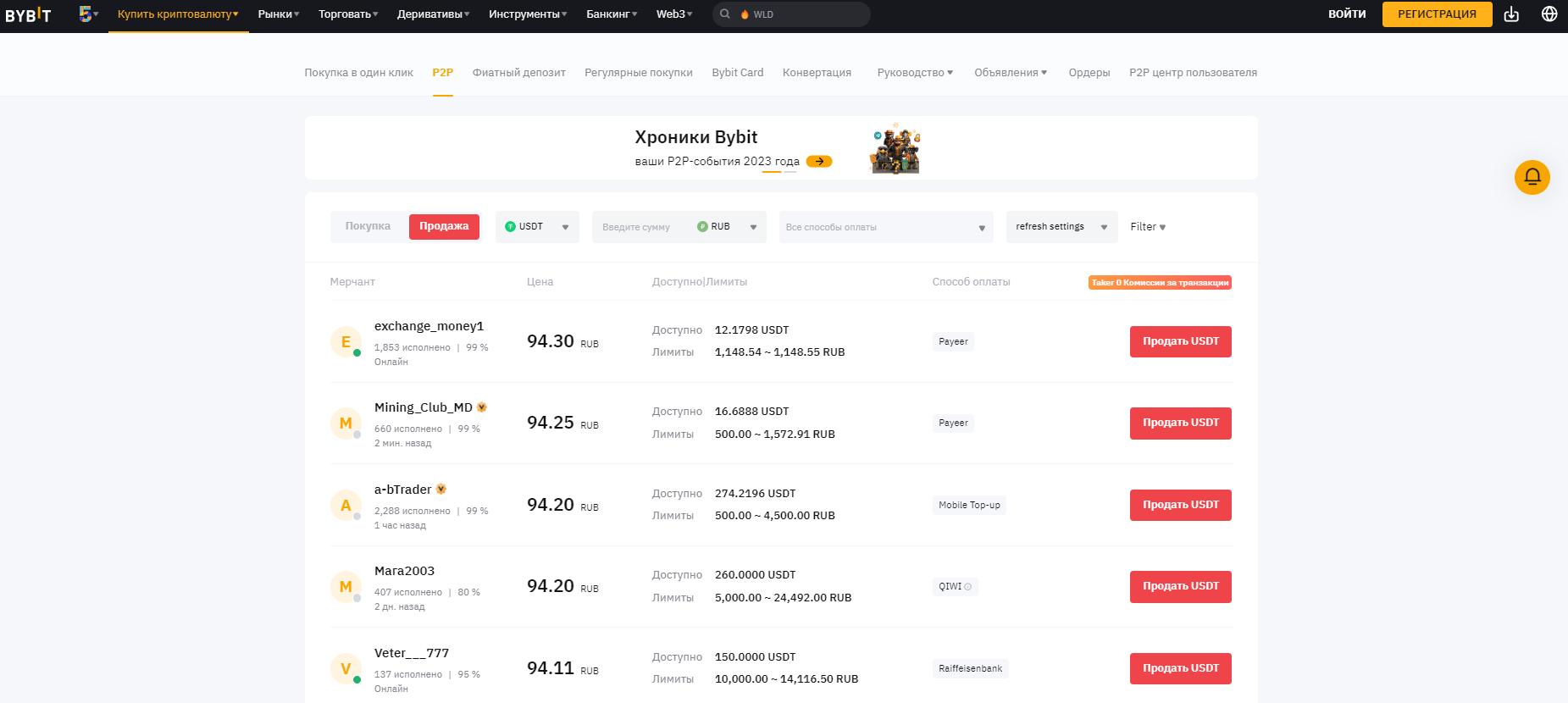Click Mobile Top-up payment tag
Viewport: 1568px width, 703px height.
(969, 505)
